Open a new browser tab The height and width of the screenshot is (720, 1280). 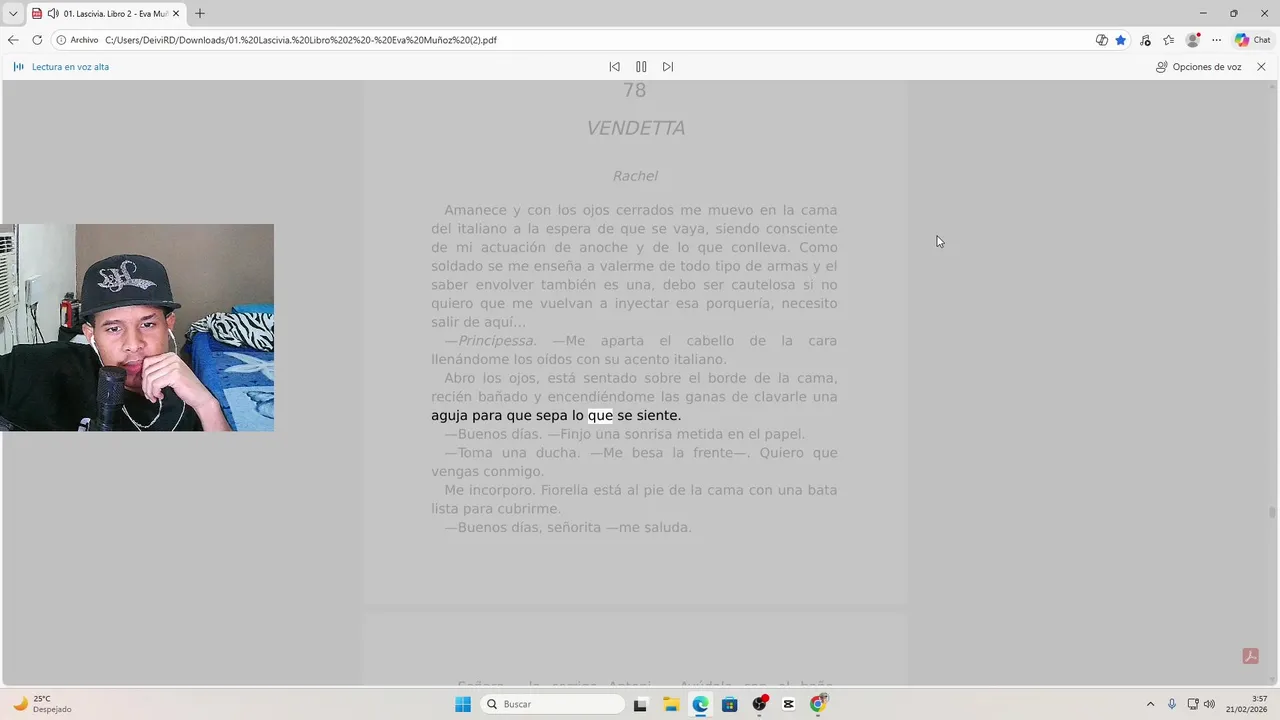click(200, 14)
